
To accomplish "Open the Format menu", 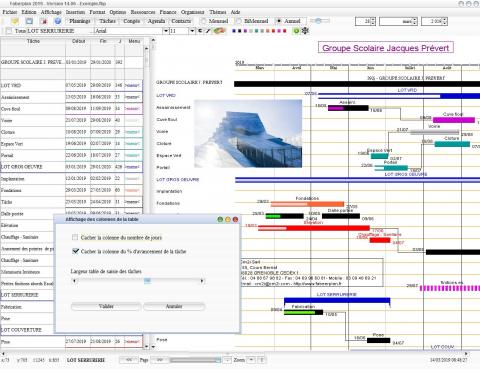I will point(97,12).
